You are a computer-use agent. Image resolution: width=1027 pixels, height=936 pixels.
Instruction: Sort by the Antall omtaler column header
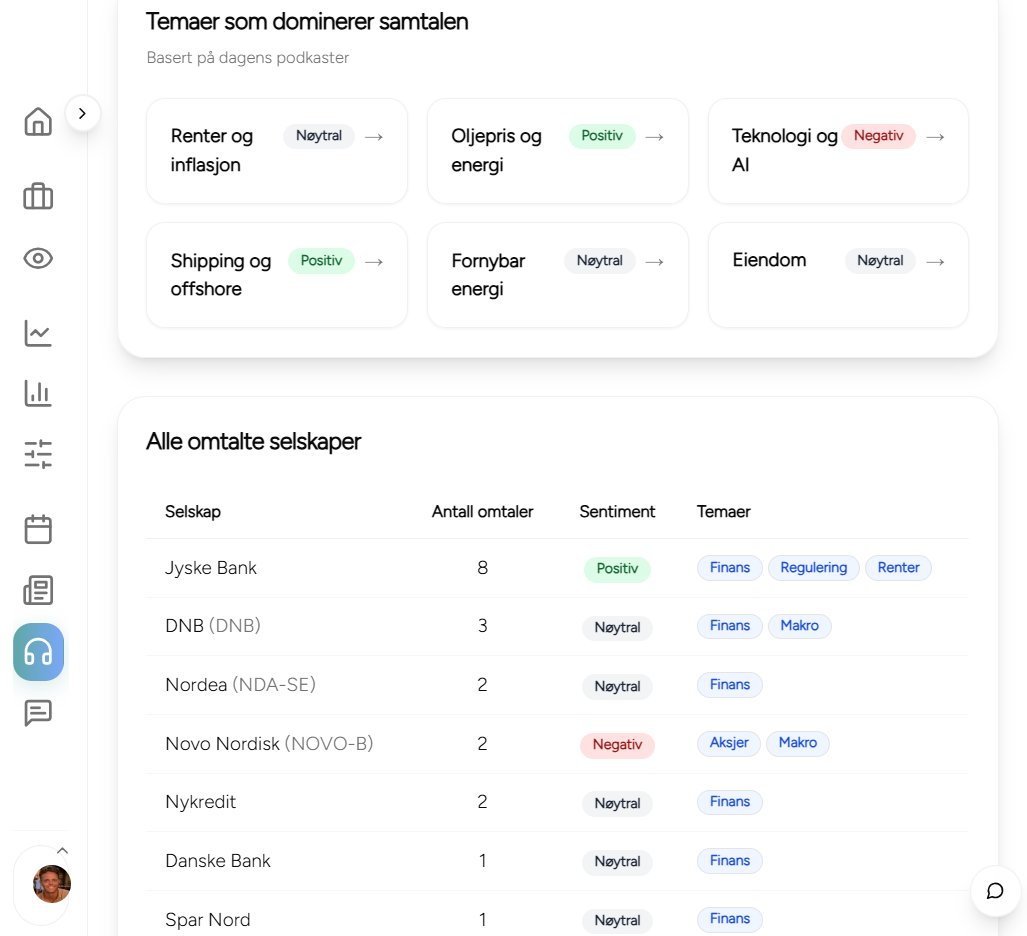[482, 512]
